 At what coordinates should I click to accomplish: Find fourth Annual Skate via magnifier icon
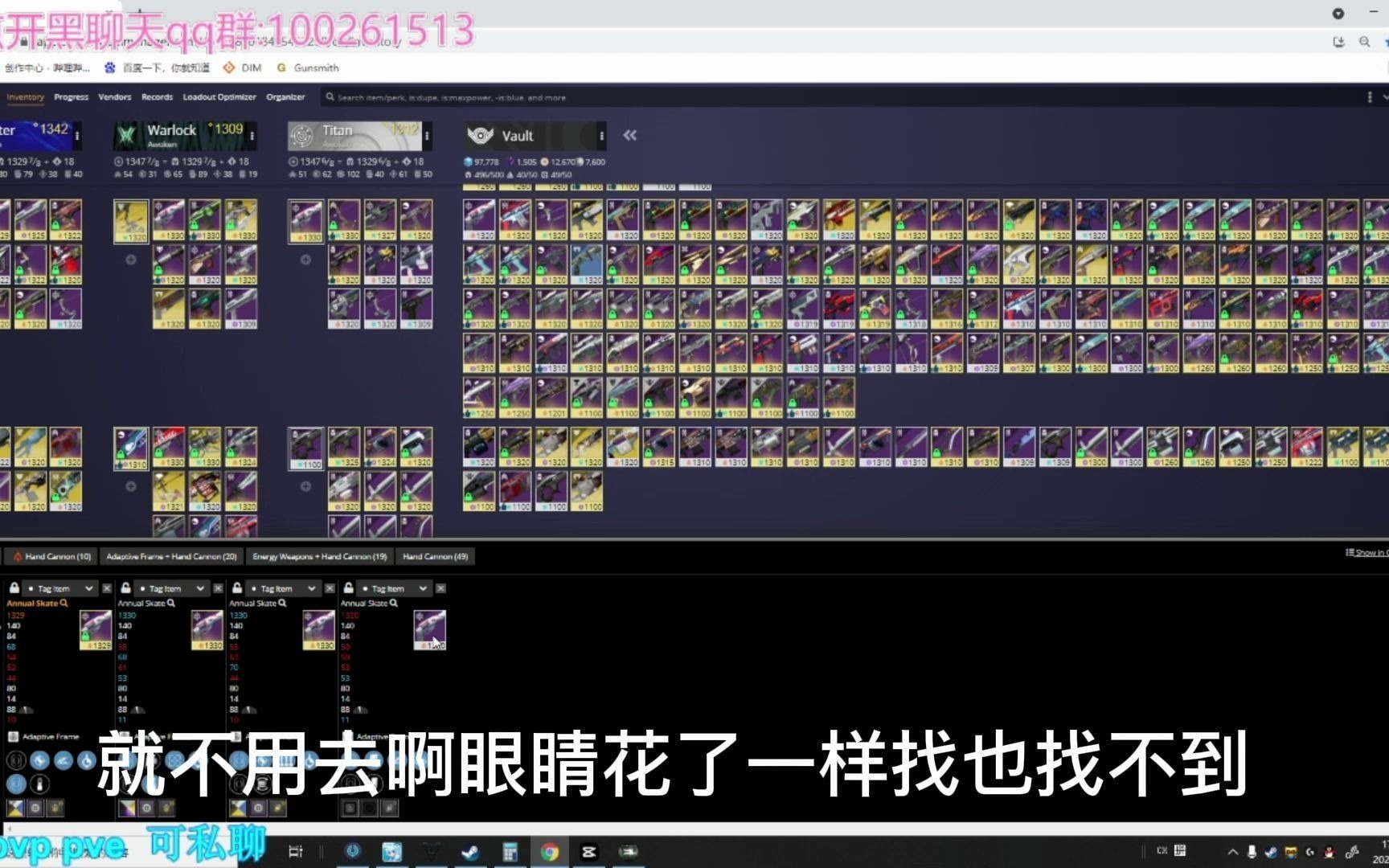(393, 603)
